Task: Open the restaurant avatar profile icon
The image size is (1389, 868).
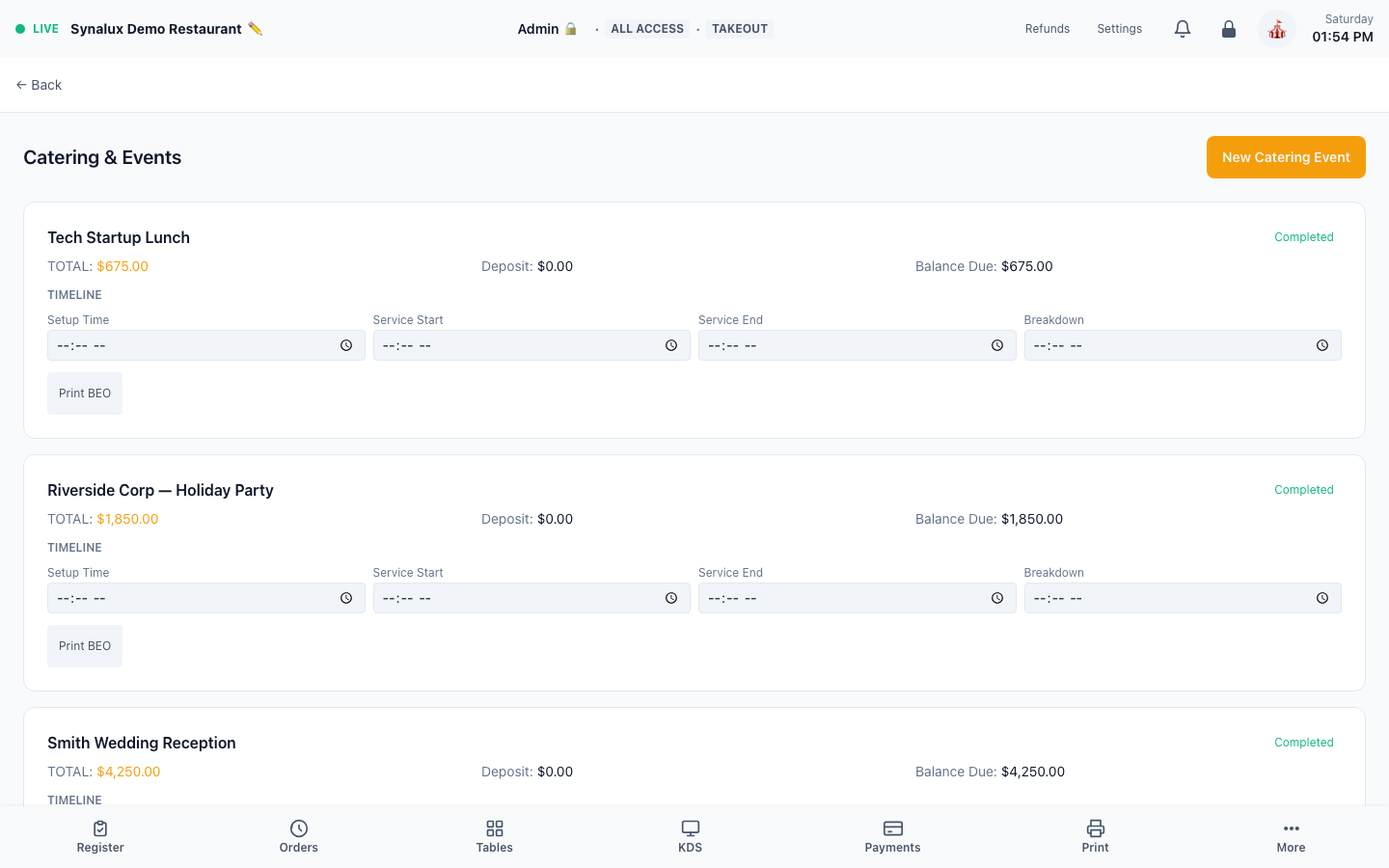Action: tap(1277, 30)
